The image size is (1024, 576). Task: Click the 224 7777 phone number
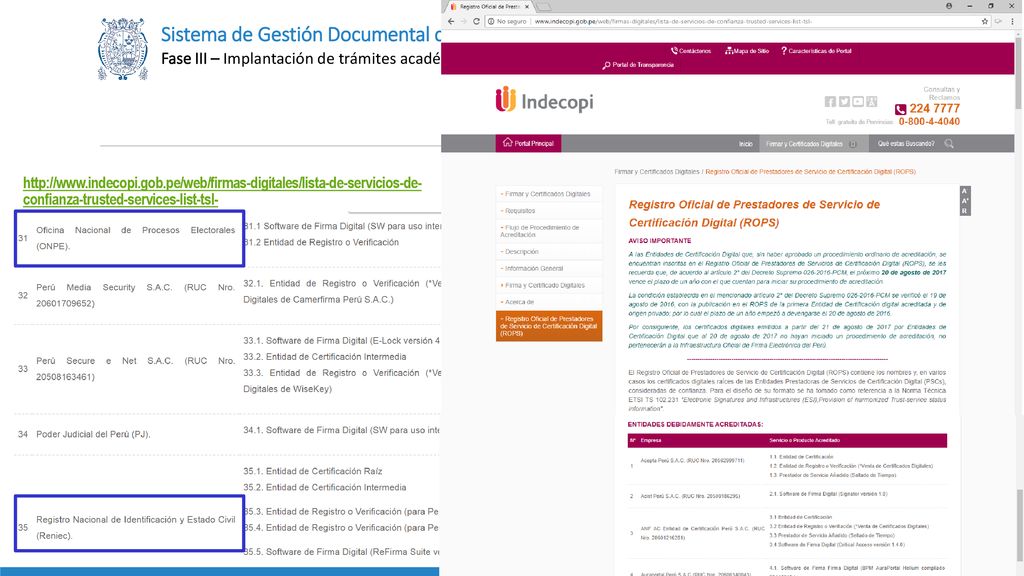click(x=935, y=109)
